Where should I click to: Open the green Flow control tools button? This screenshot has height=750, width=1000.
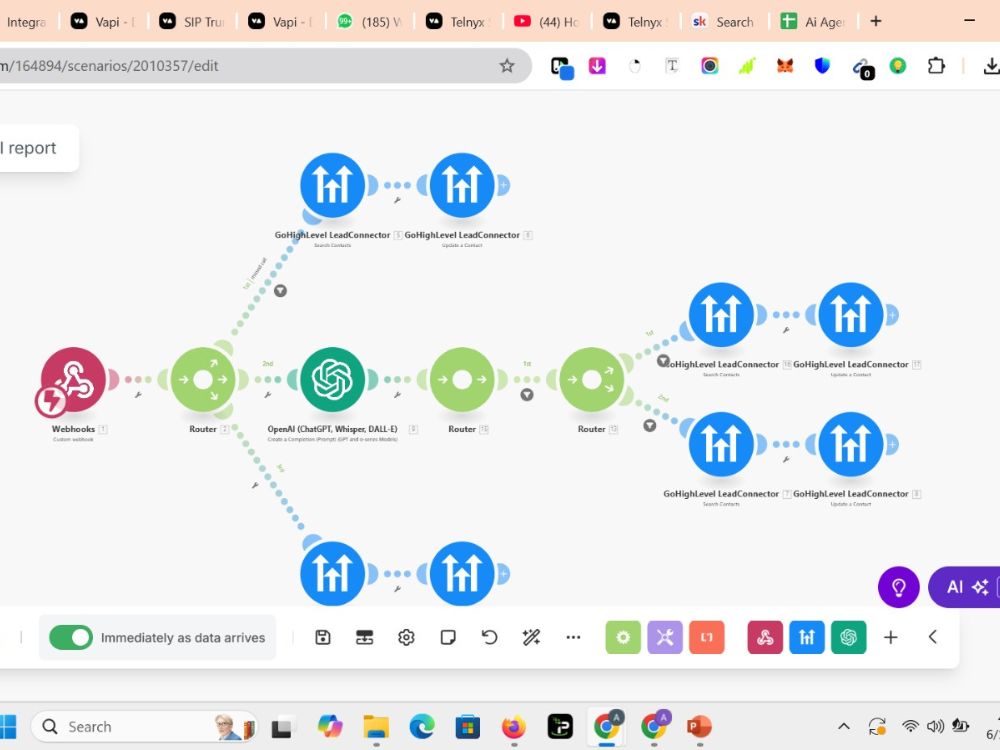pos(623,637)
